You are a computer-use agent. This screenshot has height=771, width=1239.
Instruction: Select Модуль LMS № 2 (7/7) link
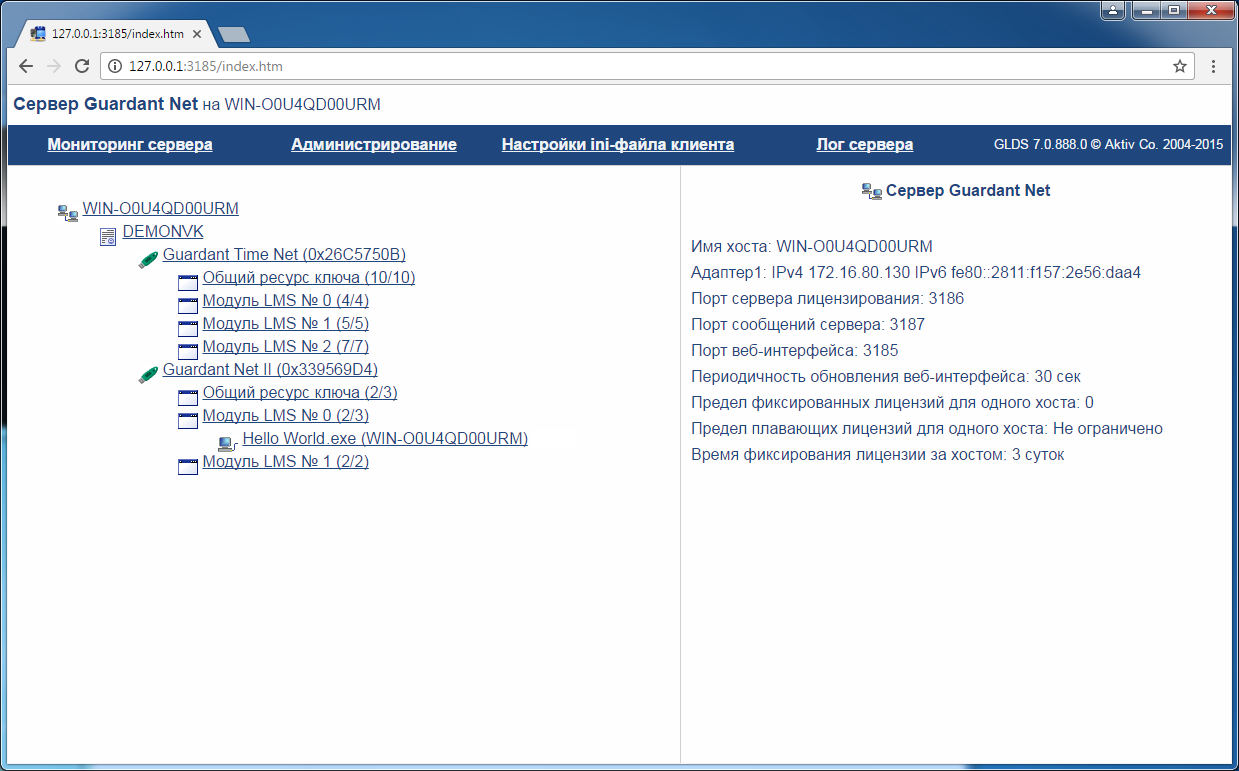[286, 347]
